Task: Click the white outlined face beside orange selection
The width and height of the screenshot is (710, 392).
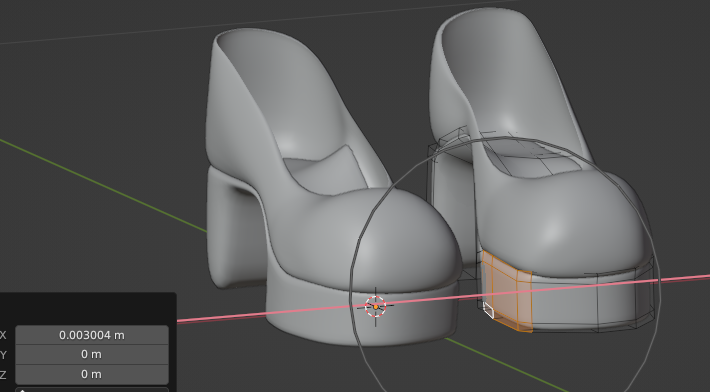Action: click(x=488, y=311)
